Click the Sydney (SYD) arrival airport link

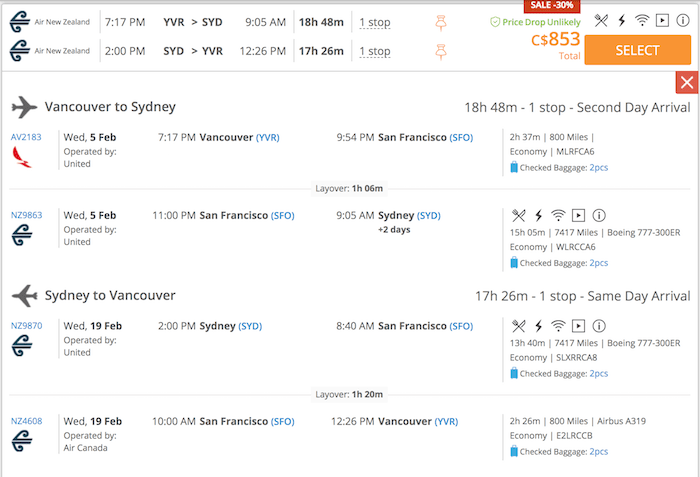pos(428,215)
